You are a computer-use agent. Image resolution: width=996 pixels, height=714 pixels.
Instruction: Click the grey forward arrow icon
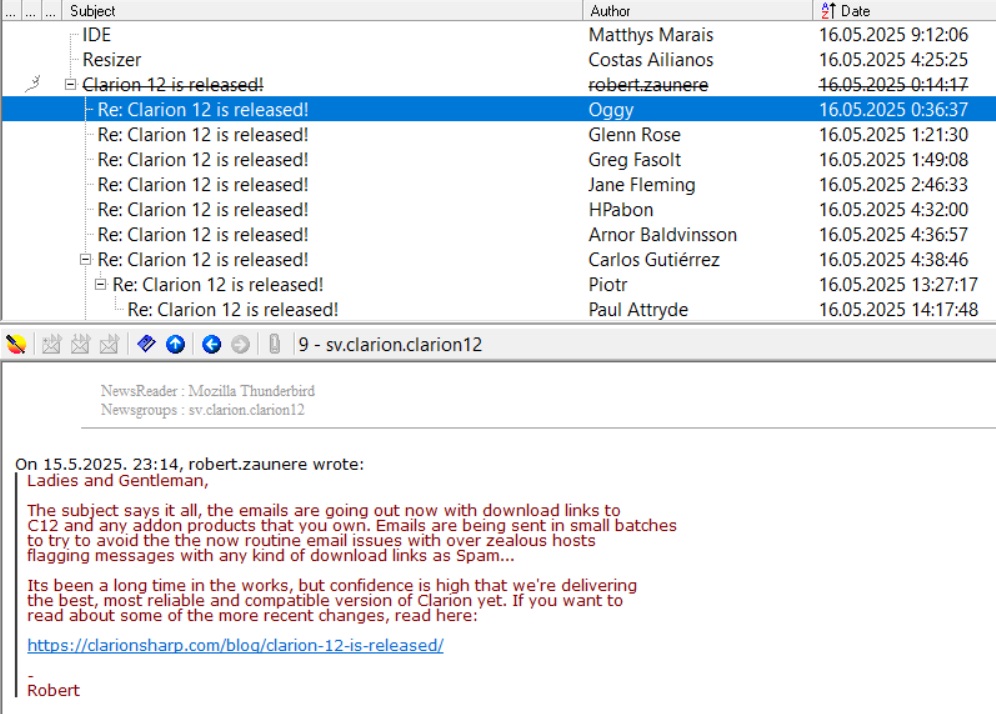[240, 344]
